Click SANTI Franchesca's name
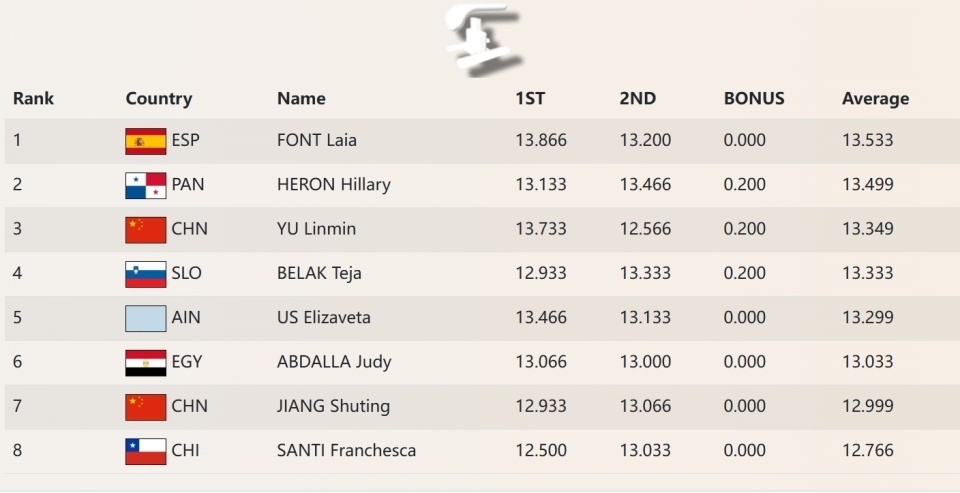The height and width of the screenshot is (493, 960). [346, 450]
